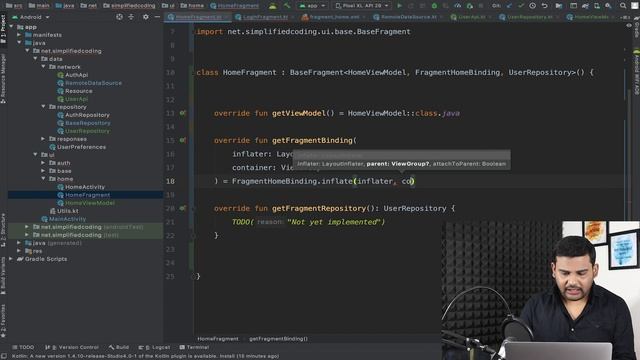Viewport: 640px width, 360px height.
Task: Collapse the repository folder
Action: pos(43,107)
